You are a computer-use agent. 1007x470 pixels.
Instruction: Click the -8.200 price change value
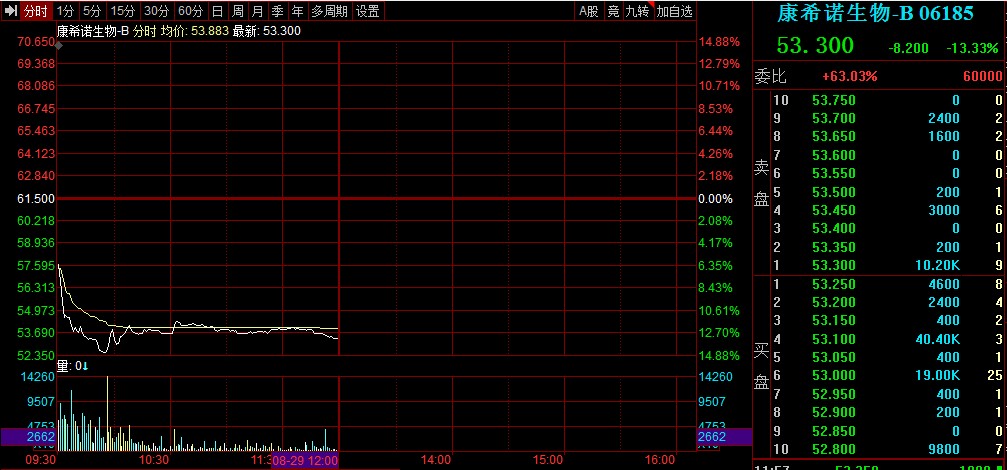point(909,48)
